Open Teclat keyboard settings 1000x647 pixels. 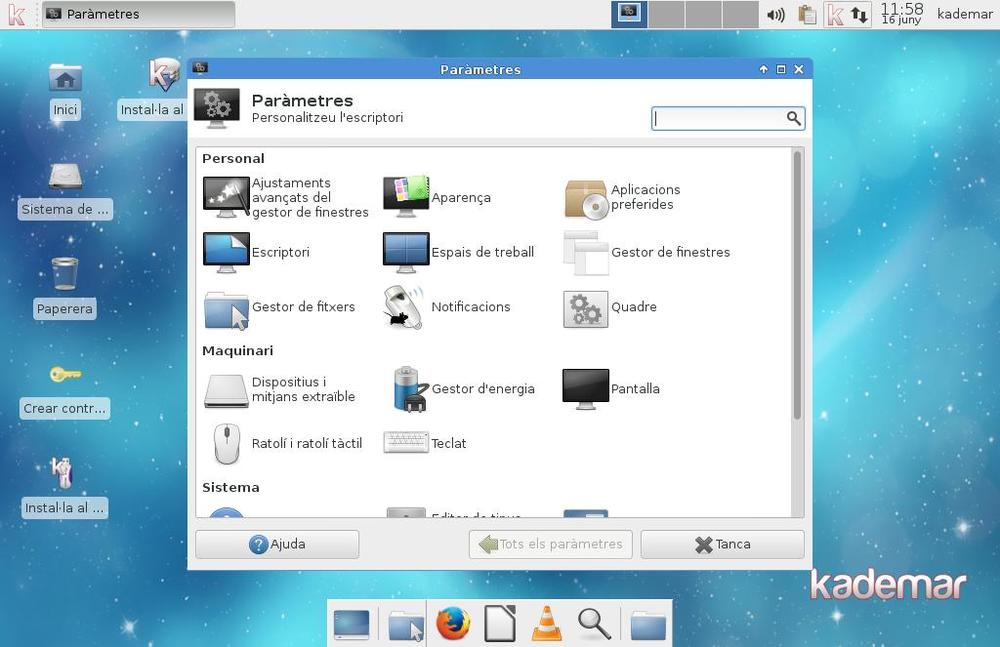click(406, 443)
